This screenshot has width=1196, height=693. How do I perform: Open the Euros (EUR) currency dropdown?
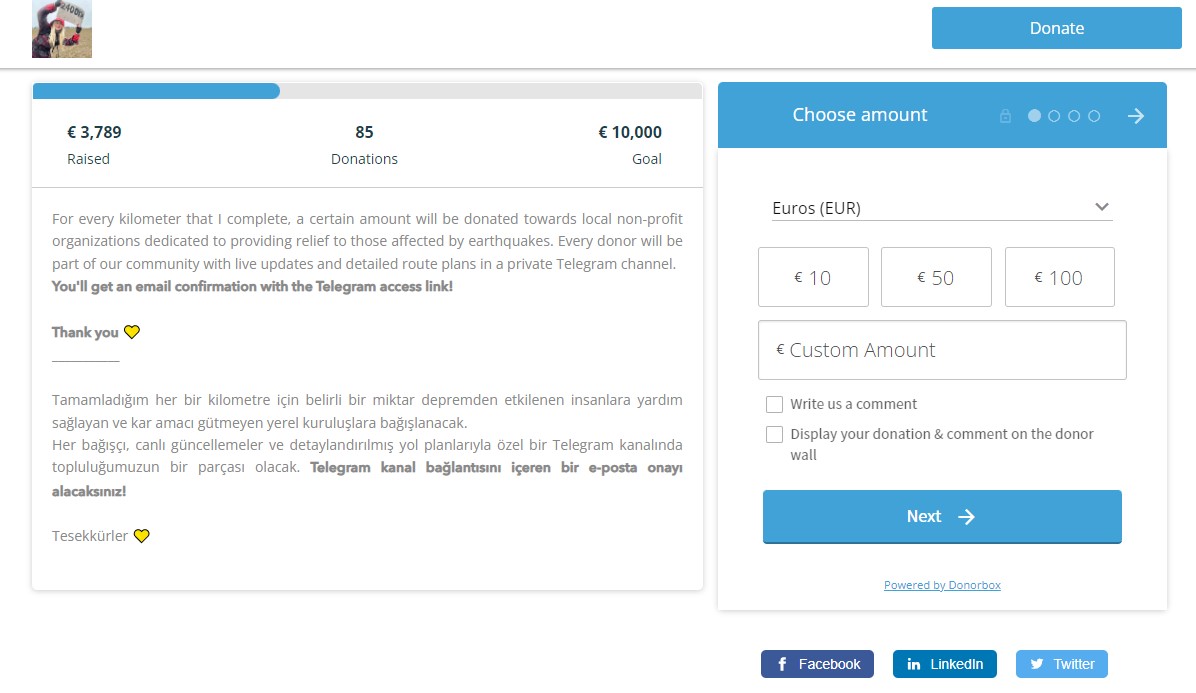tap(942, 208)
